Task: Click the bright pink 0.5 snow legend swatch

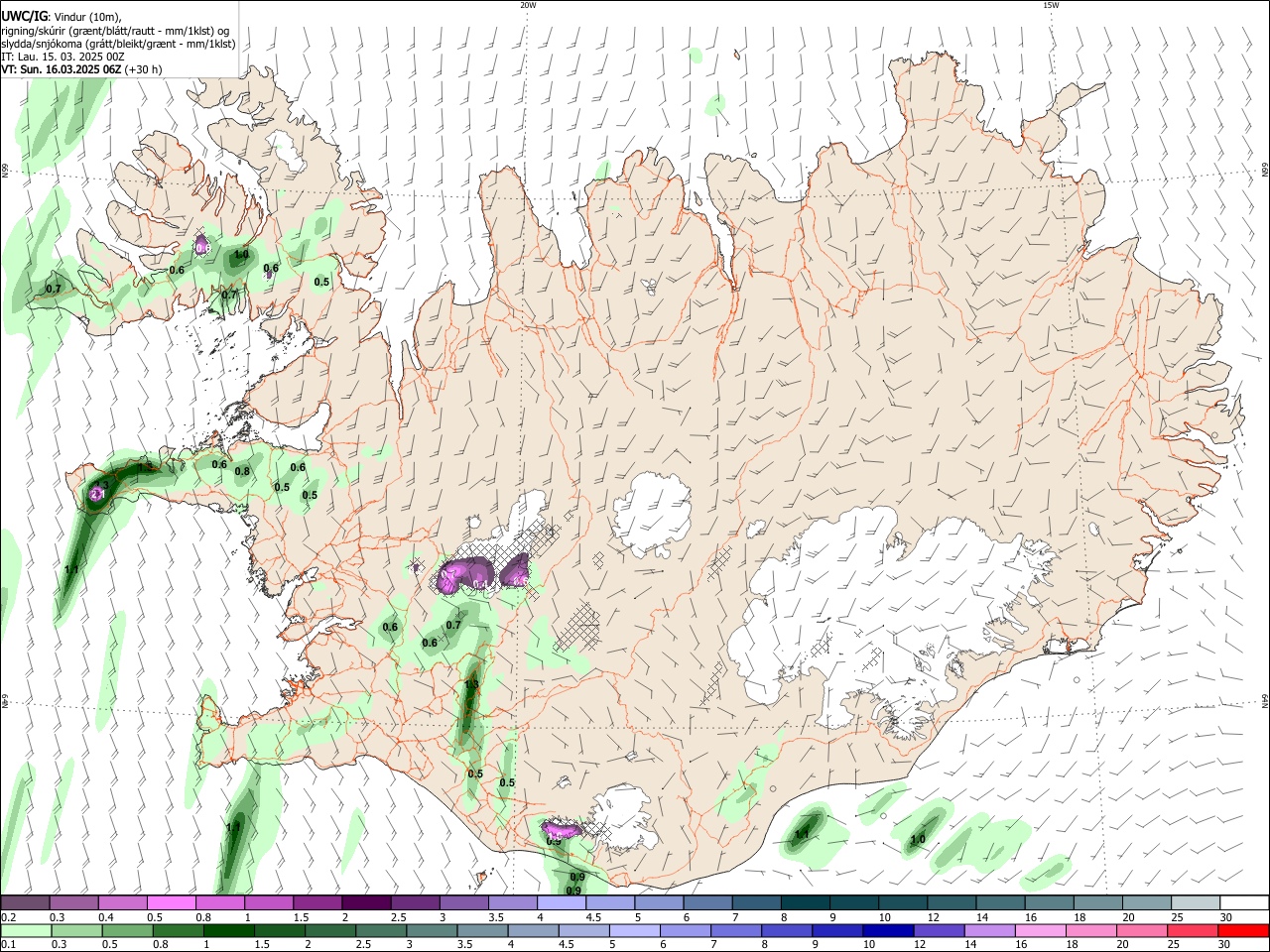Action: [171, 902]
